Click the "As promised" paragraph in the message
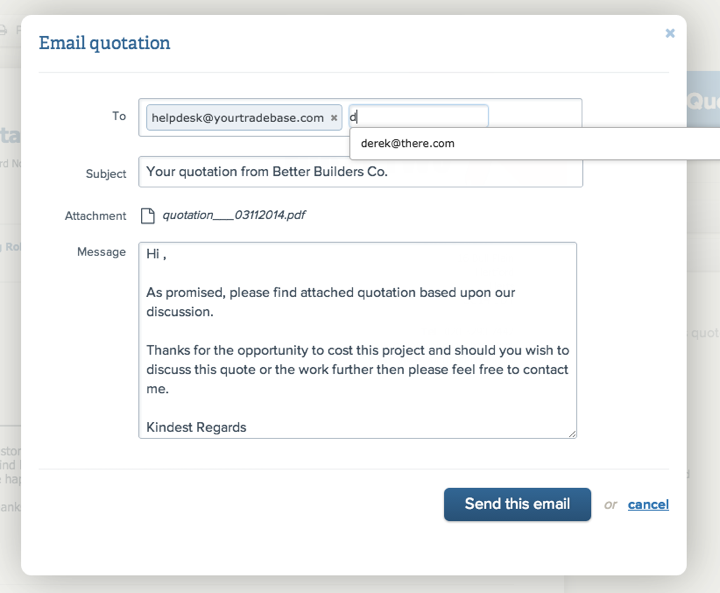This screenshot has width=720, height=593. click(330, 302)
